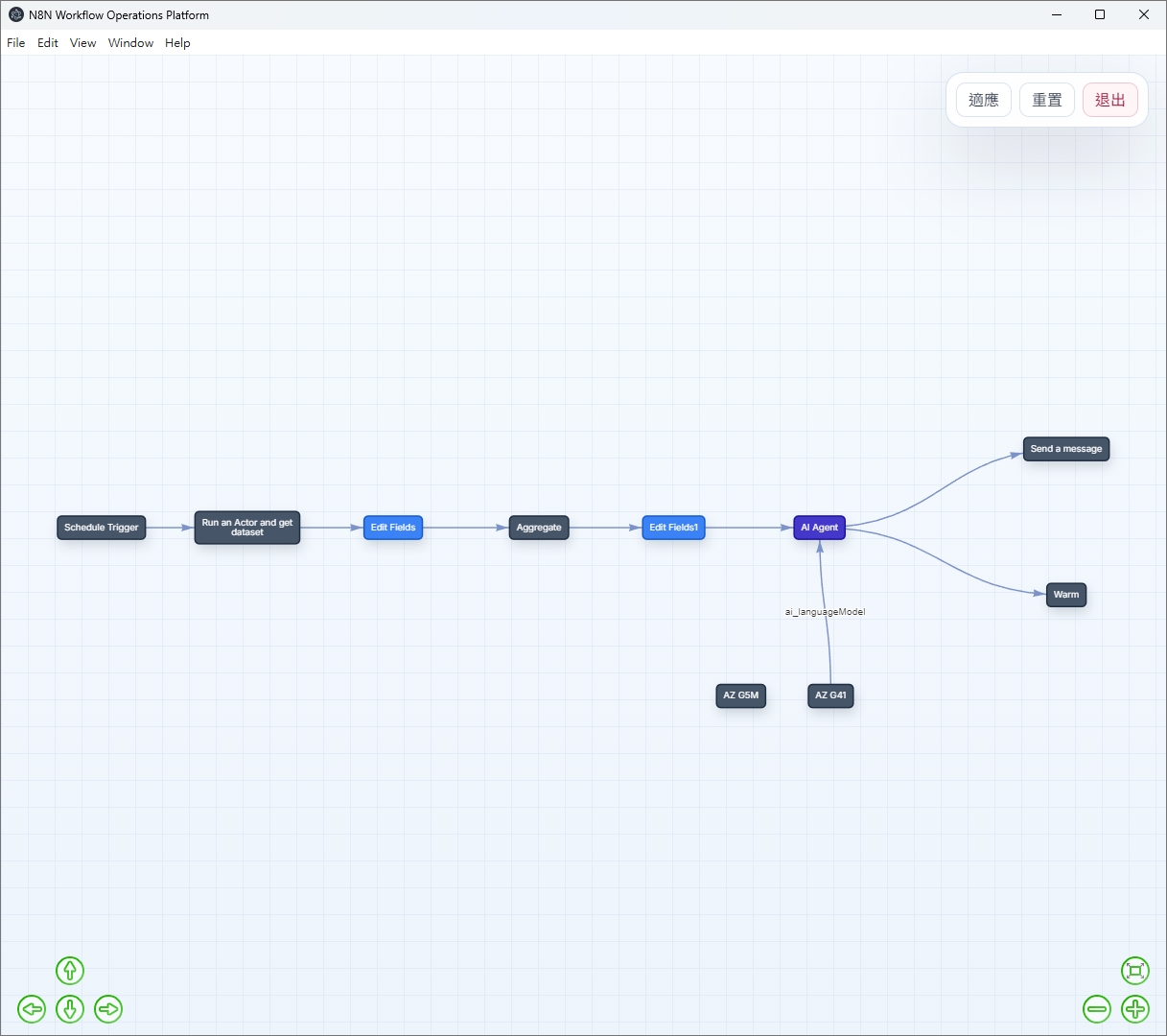
Task: Pan canvas up with the up arrow icon
Action: (70, 971)
